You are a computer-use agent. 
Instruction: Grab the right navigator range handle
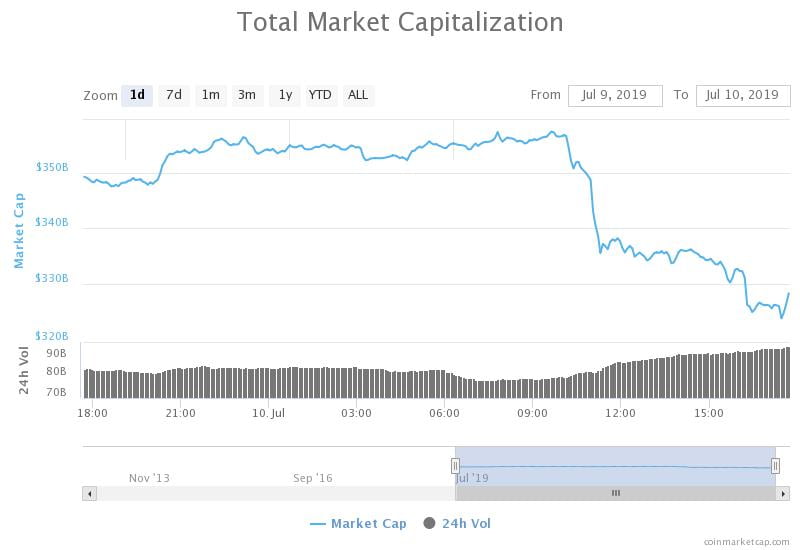tap(776, 466)
